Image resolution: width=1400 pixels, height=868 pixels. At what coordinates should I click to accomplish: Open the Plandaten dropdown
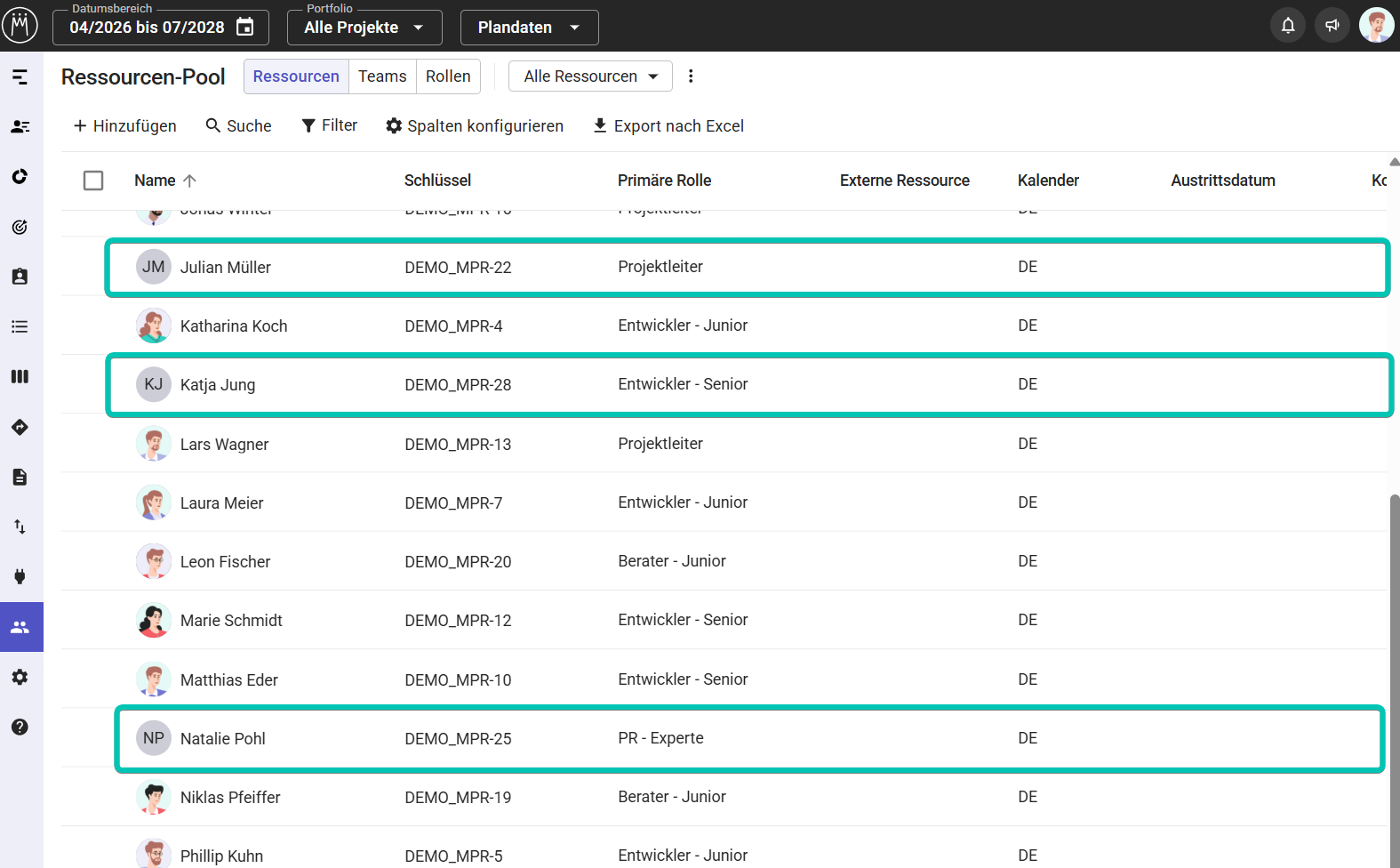click(x=529, y=27)
